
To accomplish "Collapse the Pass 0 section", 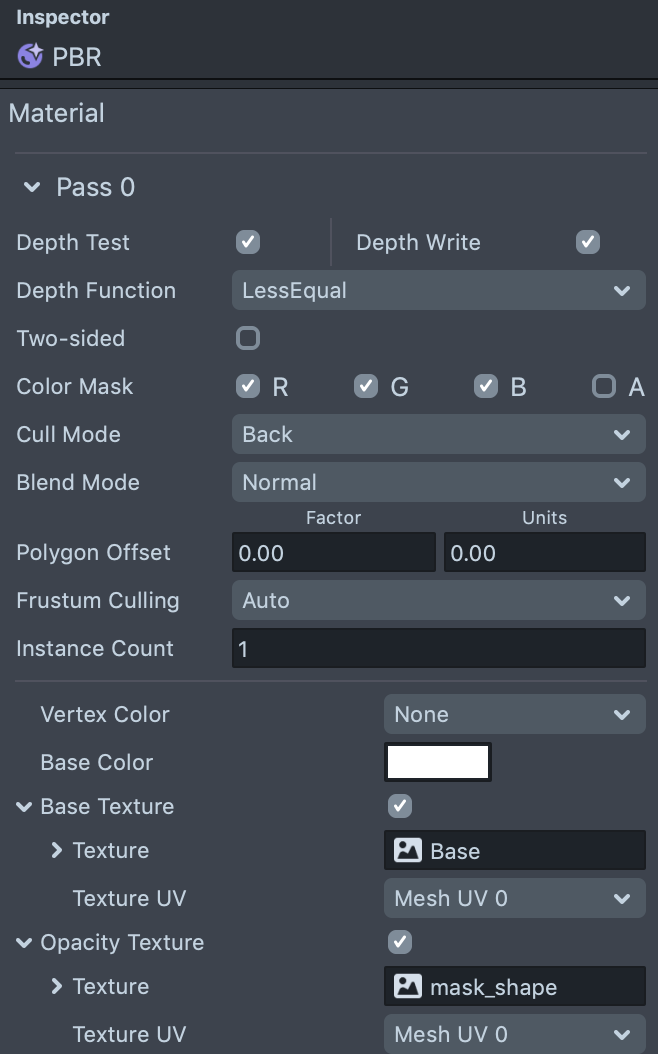I will tap(32, 187).
